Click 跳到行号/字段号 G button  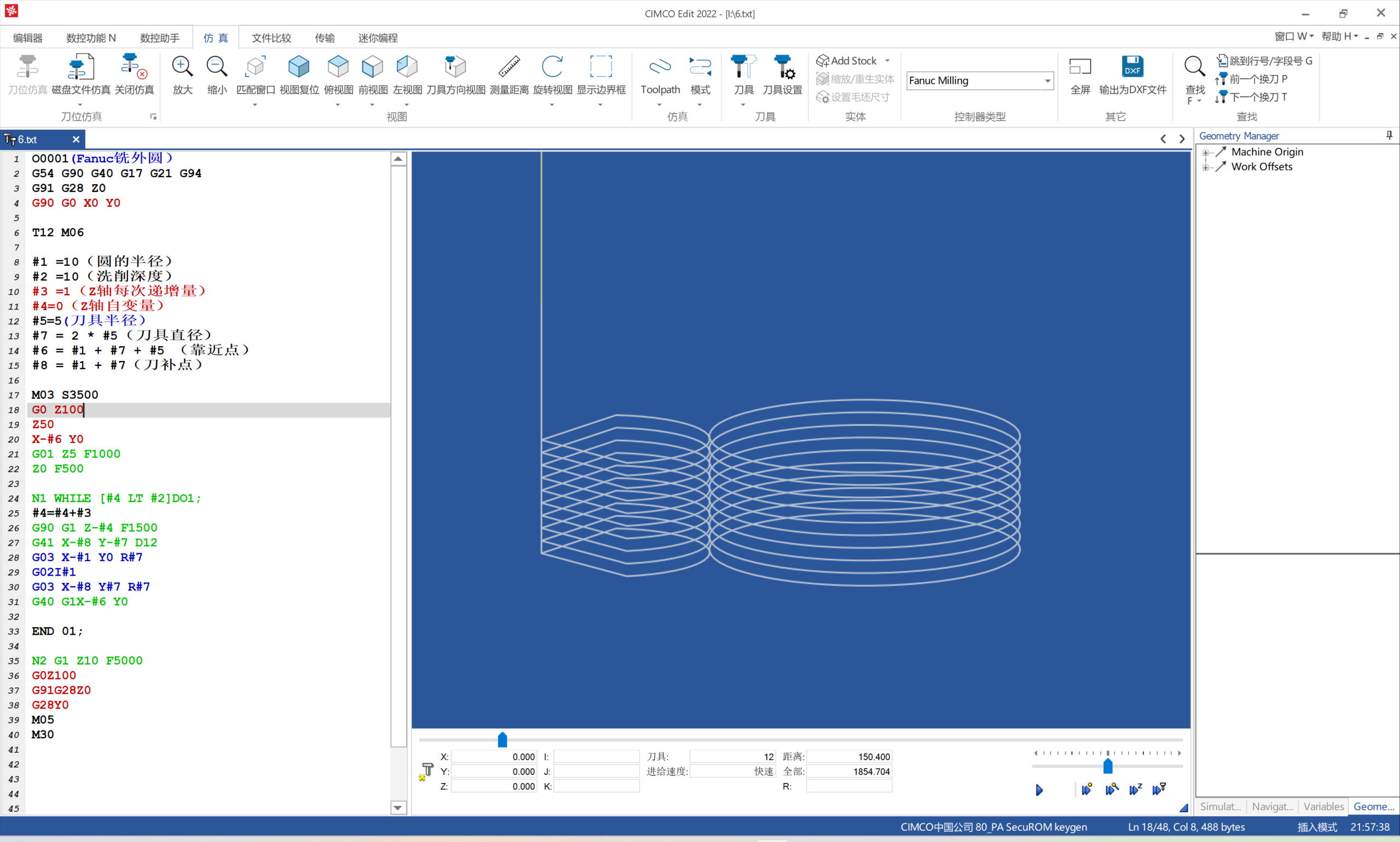[x=1264, y=61]
